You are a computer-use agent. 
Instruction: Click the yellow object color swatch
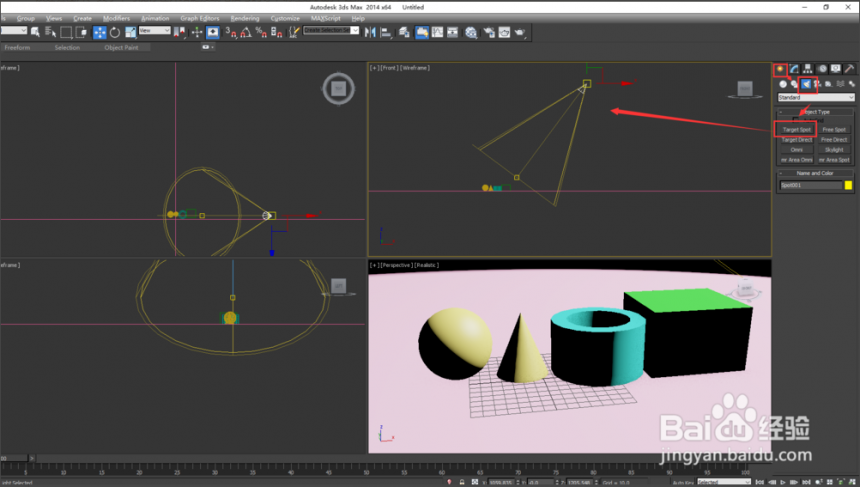pyautogui.click(x=848, y=185)
